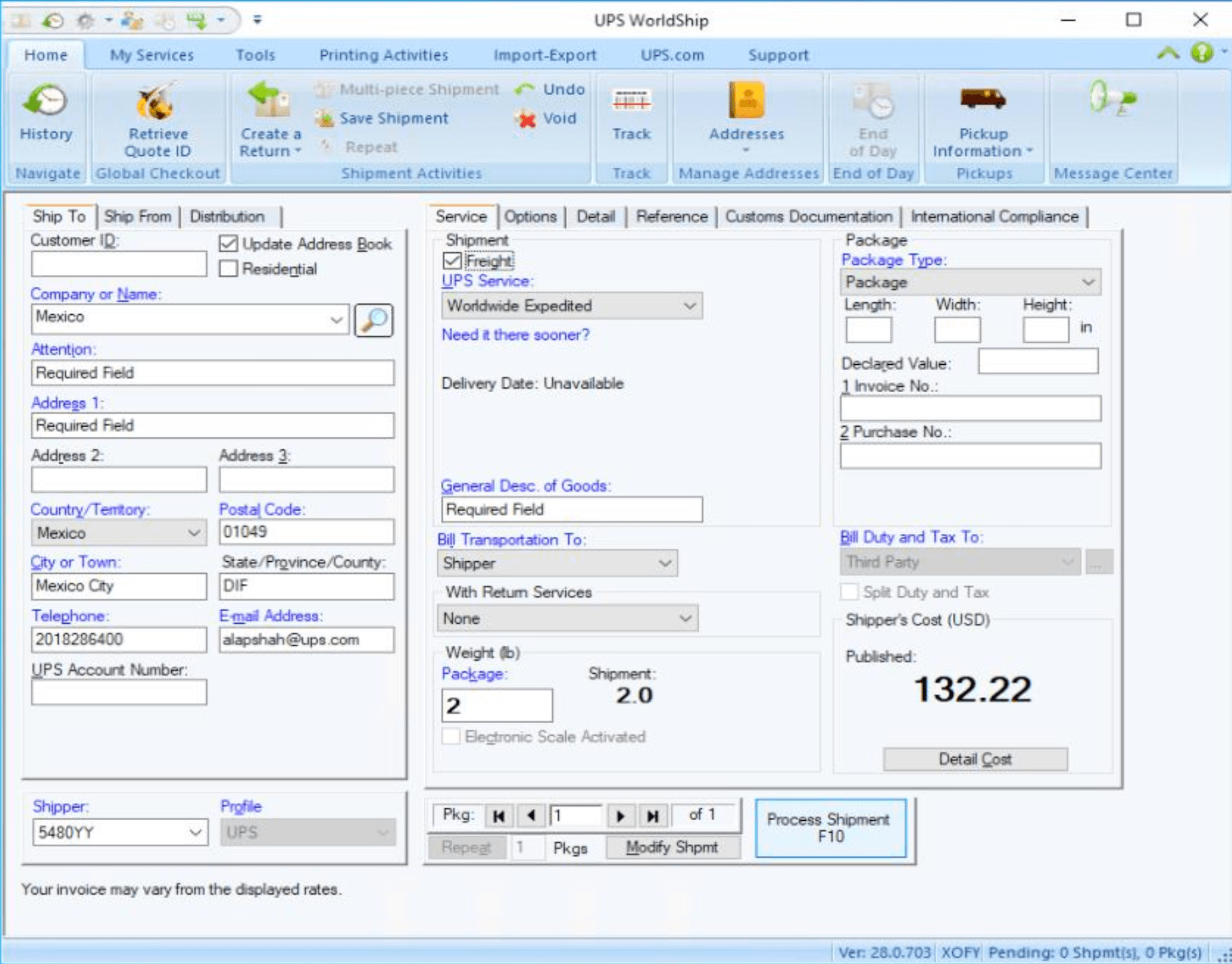Click the Address 1 input field

[212, 425]
